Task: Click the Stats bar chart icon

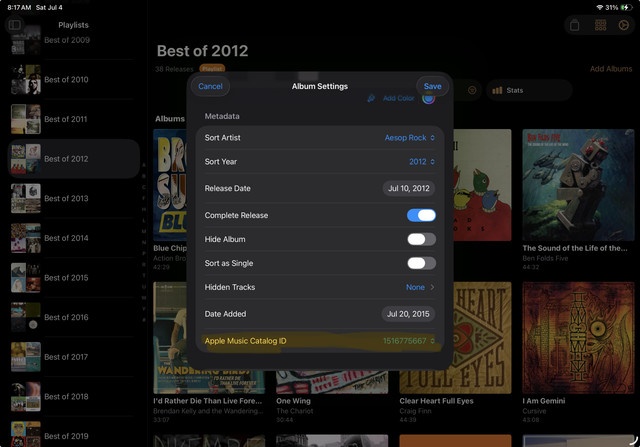Action: coord(497,90)
